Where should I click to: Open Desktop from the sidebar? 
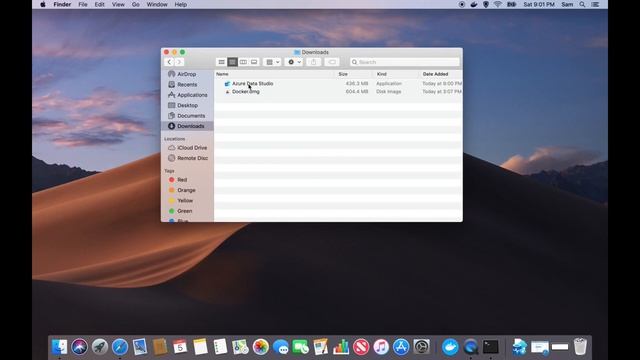pyautogui.click(x=187, y=105)
